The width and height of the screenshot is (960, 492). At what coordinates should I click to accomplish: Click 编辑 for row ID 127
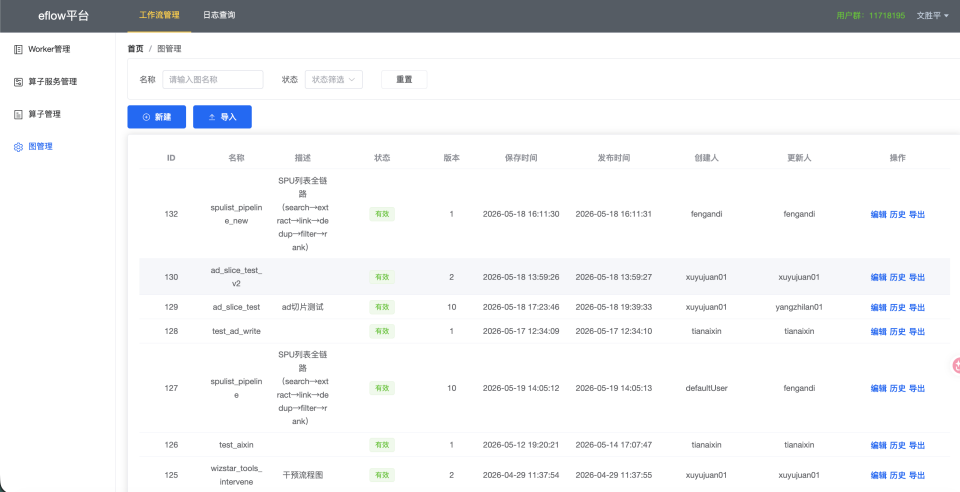coord(879,388)
